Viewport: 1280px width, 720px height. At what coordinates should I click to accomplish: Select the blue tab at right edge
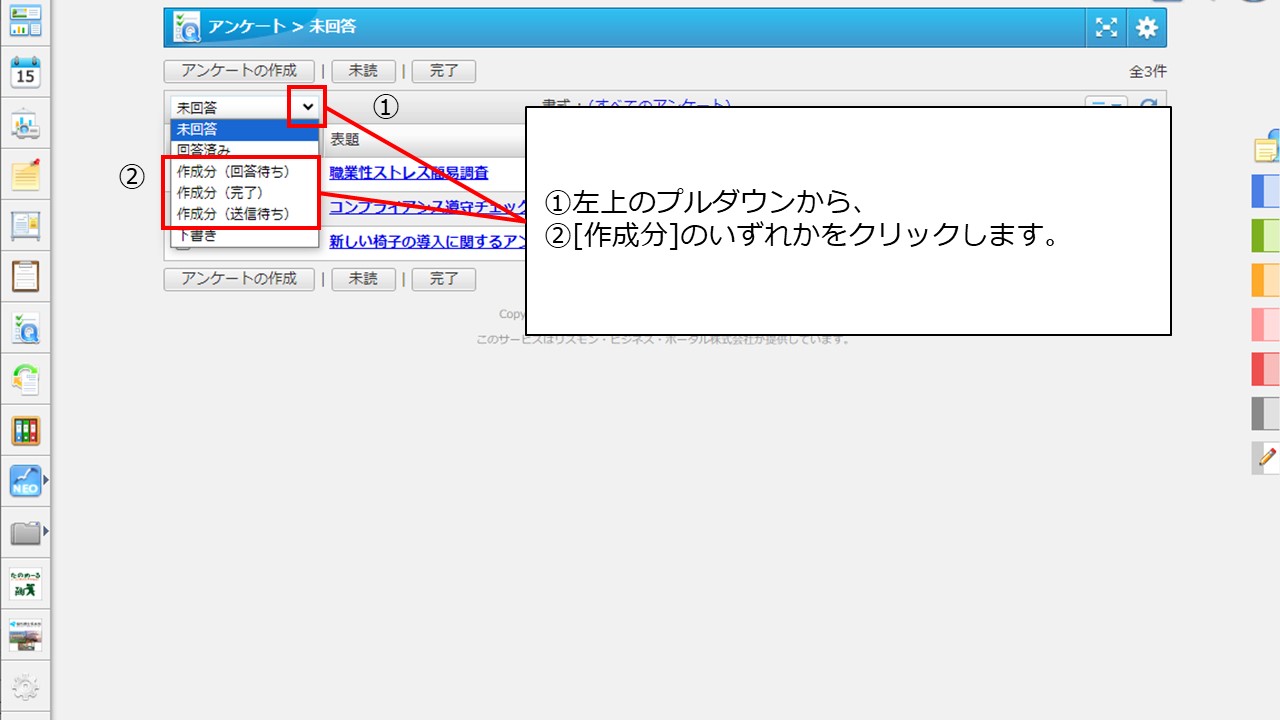[x=1266, y=192]
